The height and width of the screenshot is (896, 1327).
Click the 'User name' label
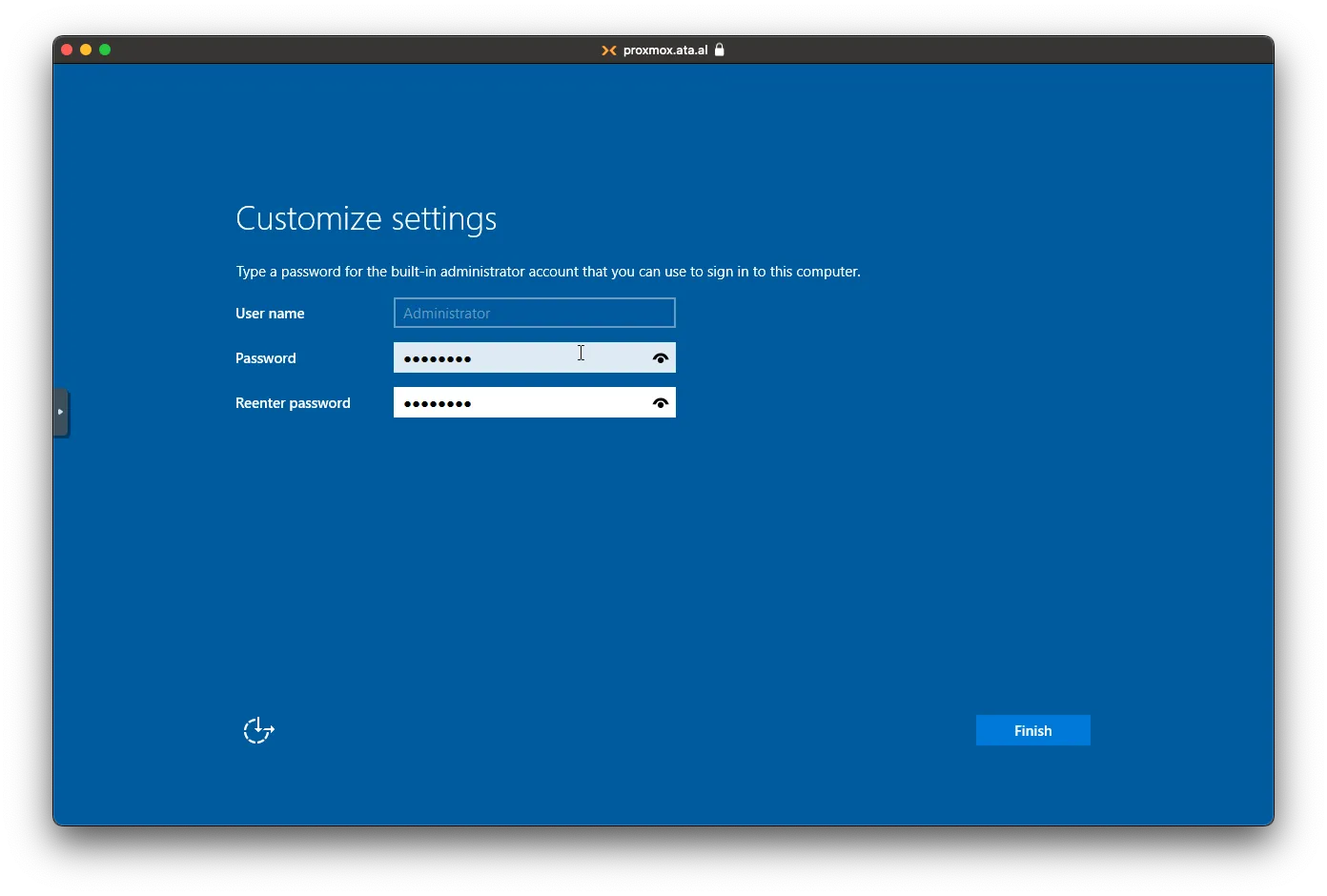click(270, 314)
